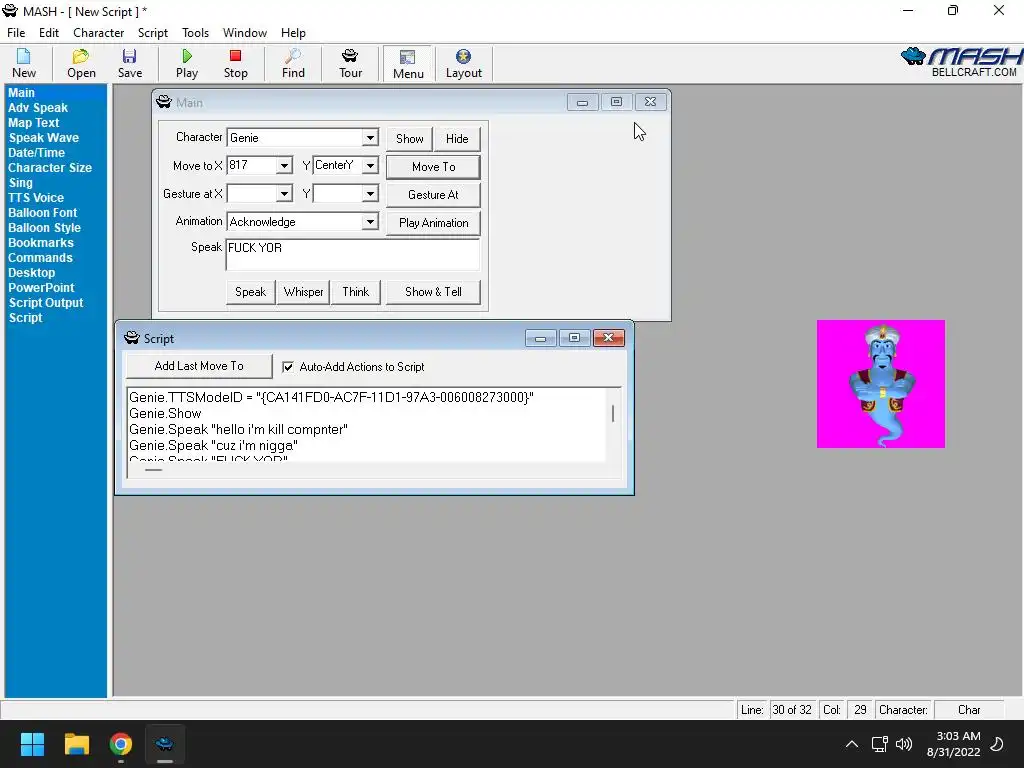Open volume control in system tray

[904, 744]
